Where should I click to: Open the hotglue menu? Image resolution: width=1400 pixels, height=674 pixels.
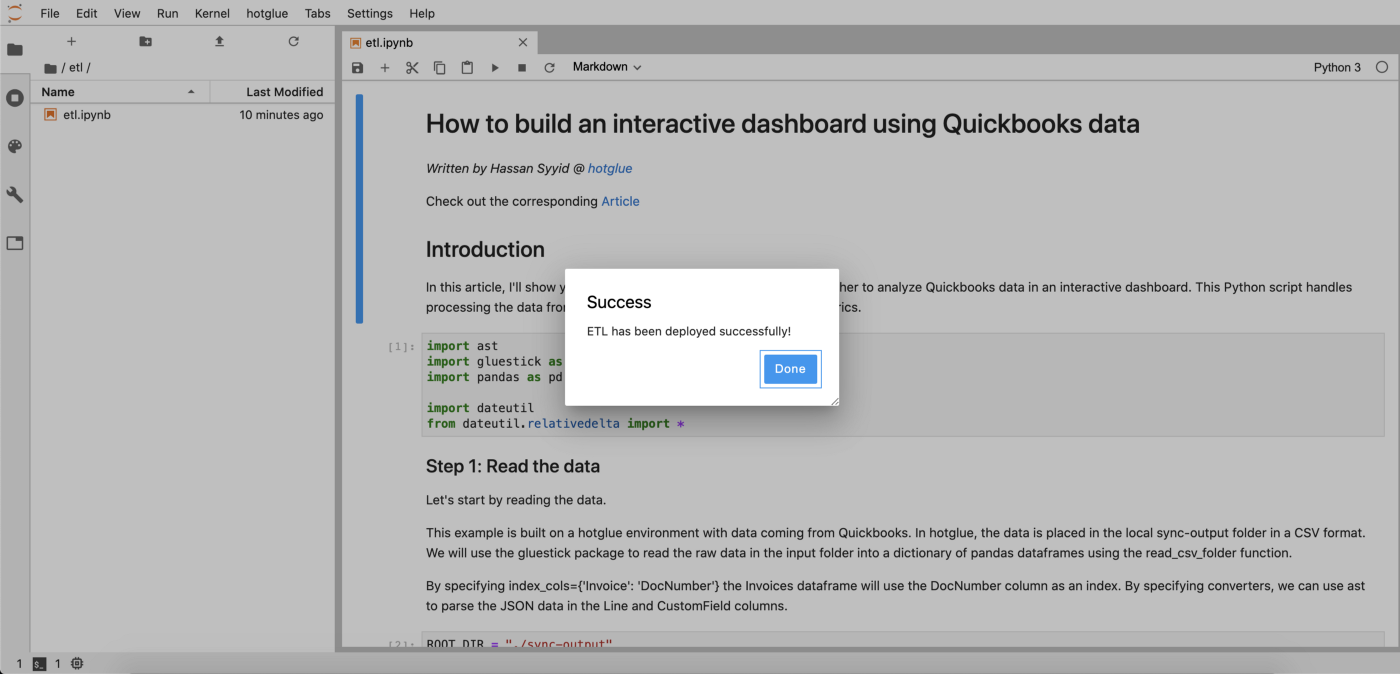(x=267, y=14)
